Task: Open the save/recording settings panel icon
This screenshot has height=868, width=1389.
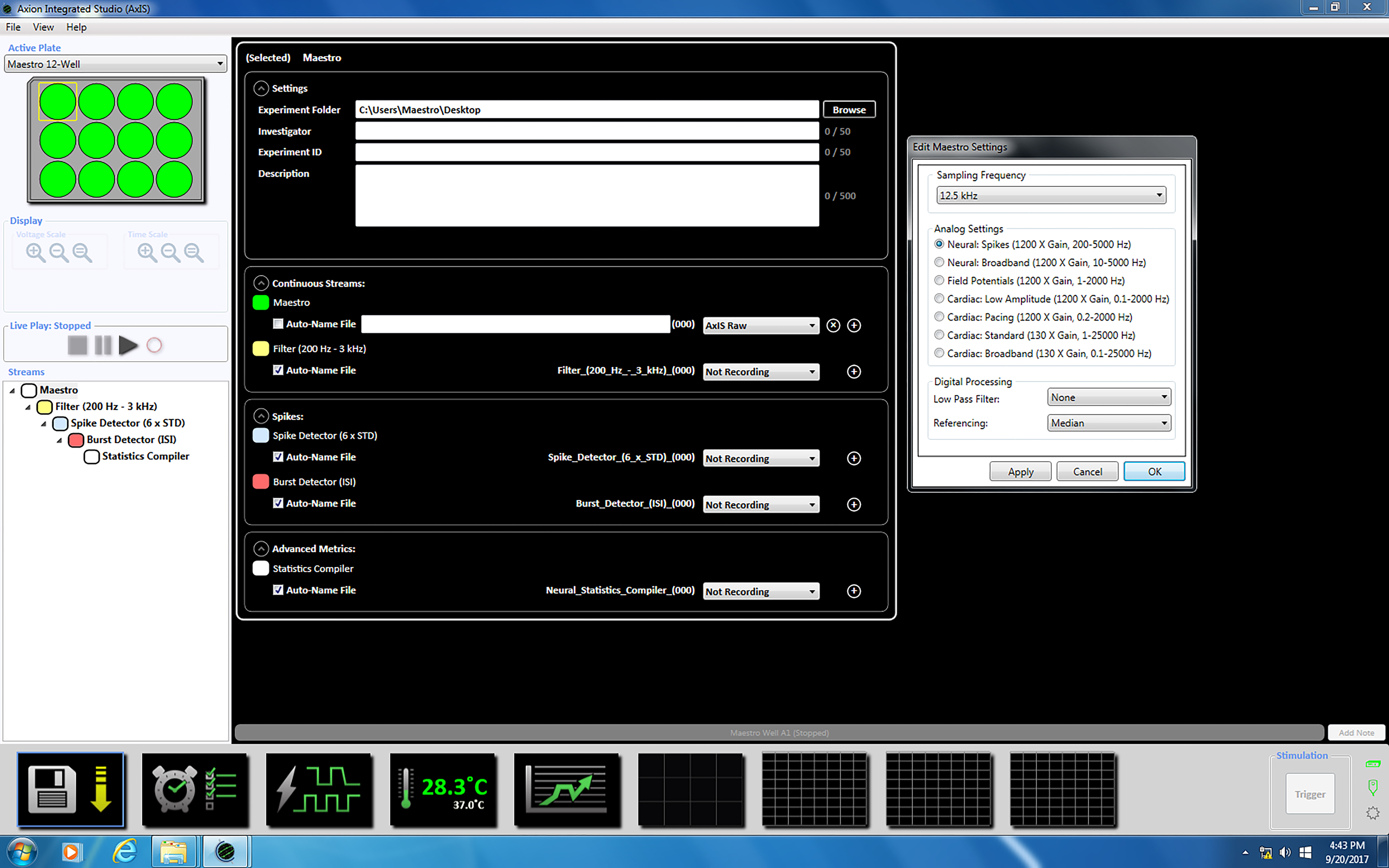Action: [71, 789]
